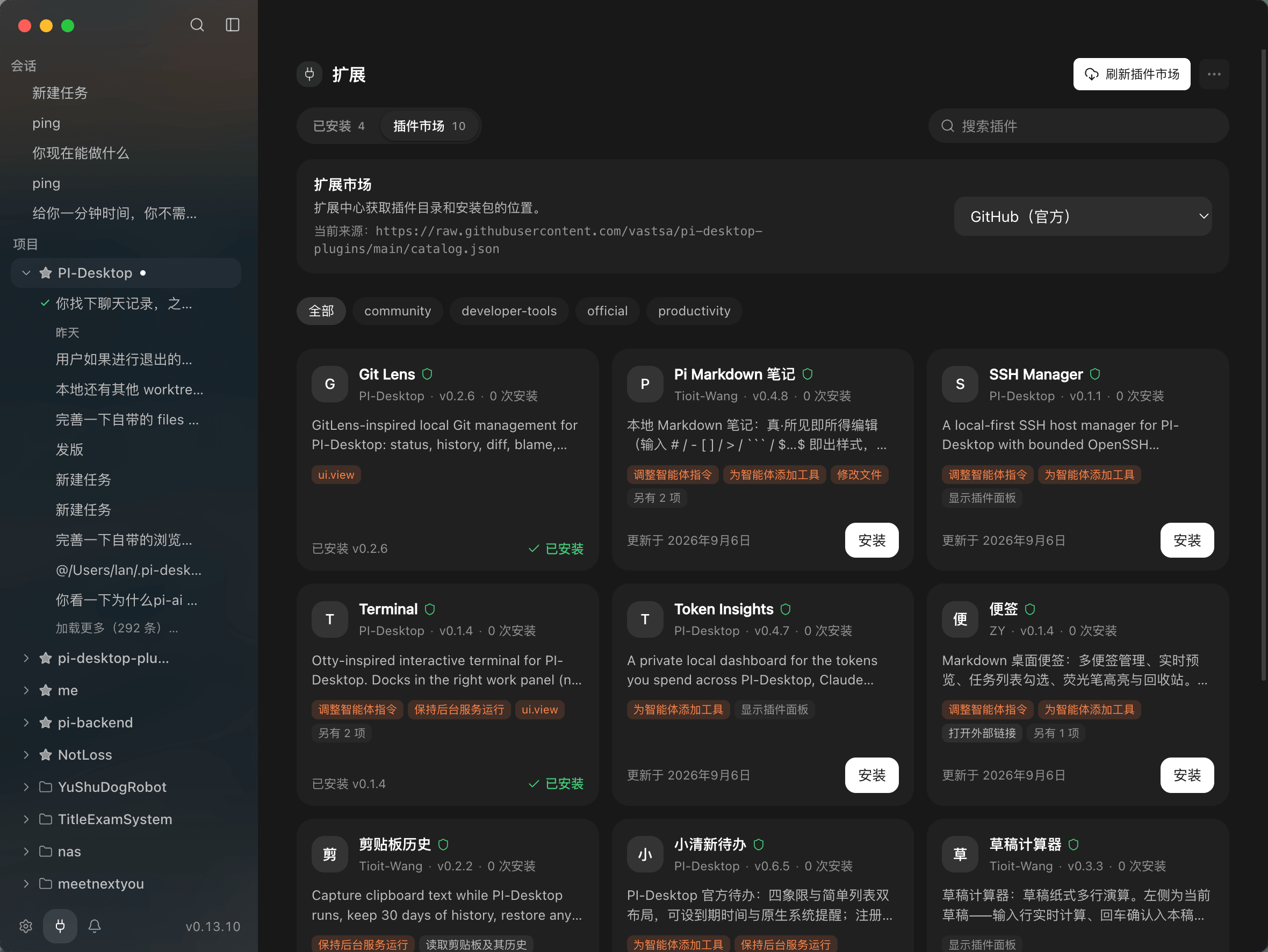Open the three-dot more options menu
This screenshot has height=952, width=1268.
pos(1213,74)
